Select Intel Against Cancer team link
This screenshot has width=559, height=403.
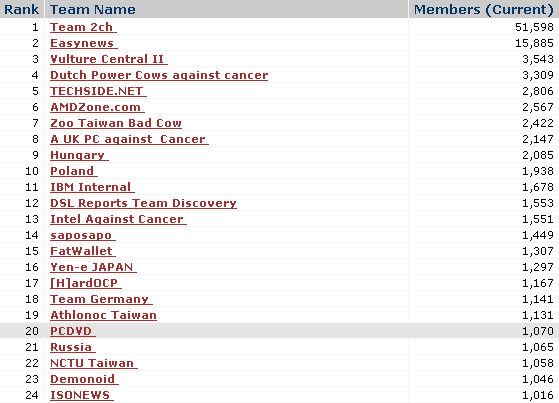118,219
